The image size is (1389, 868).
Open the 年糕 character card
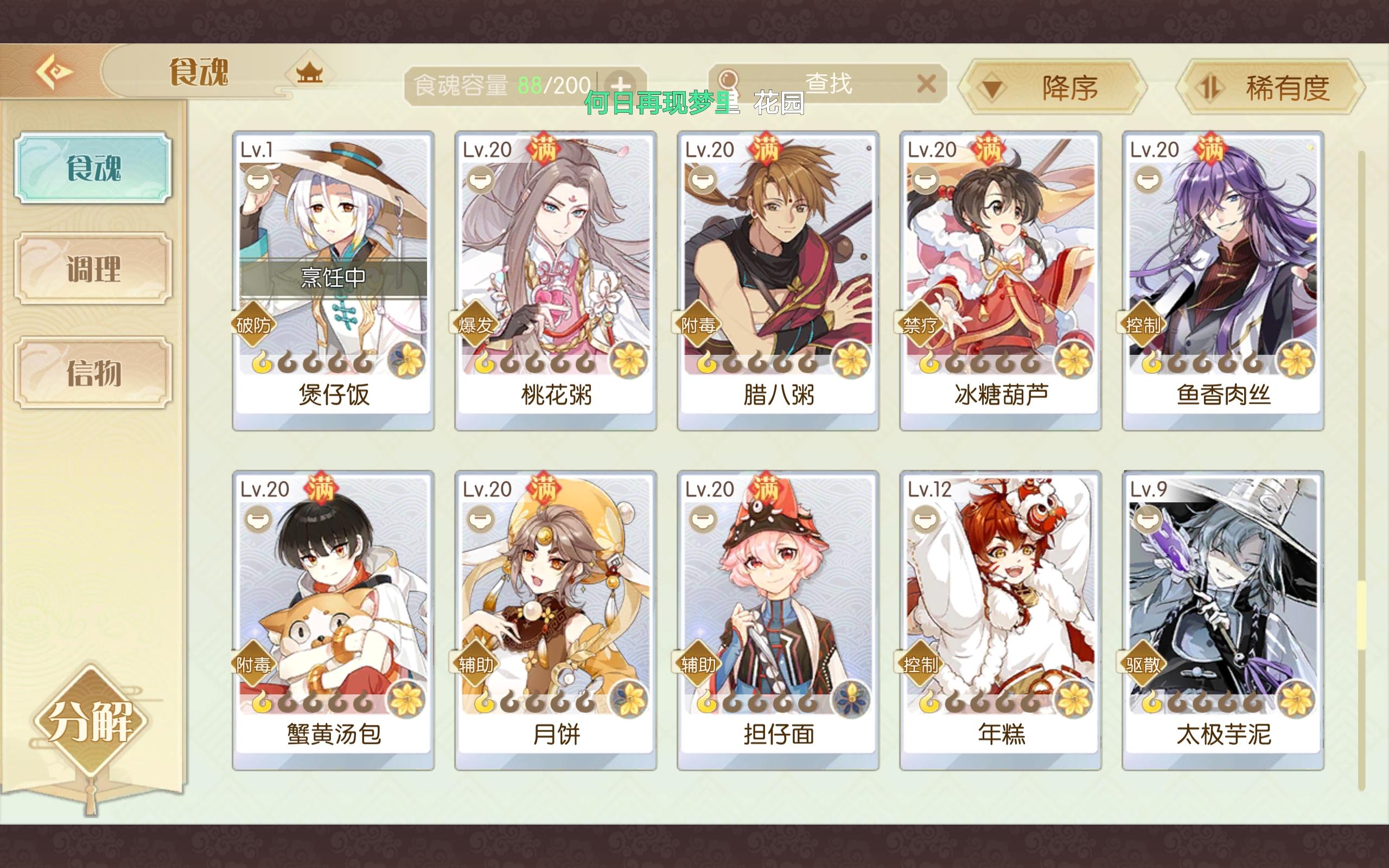[1001, 621]
